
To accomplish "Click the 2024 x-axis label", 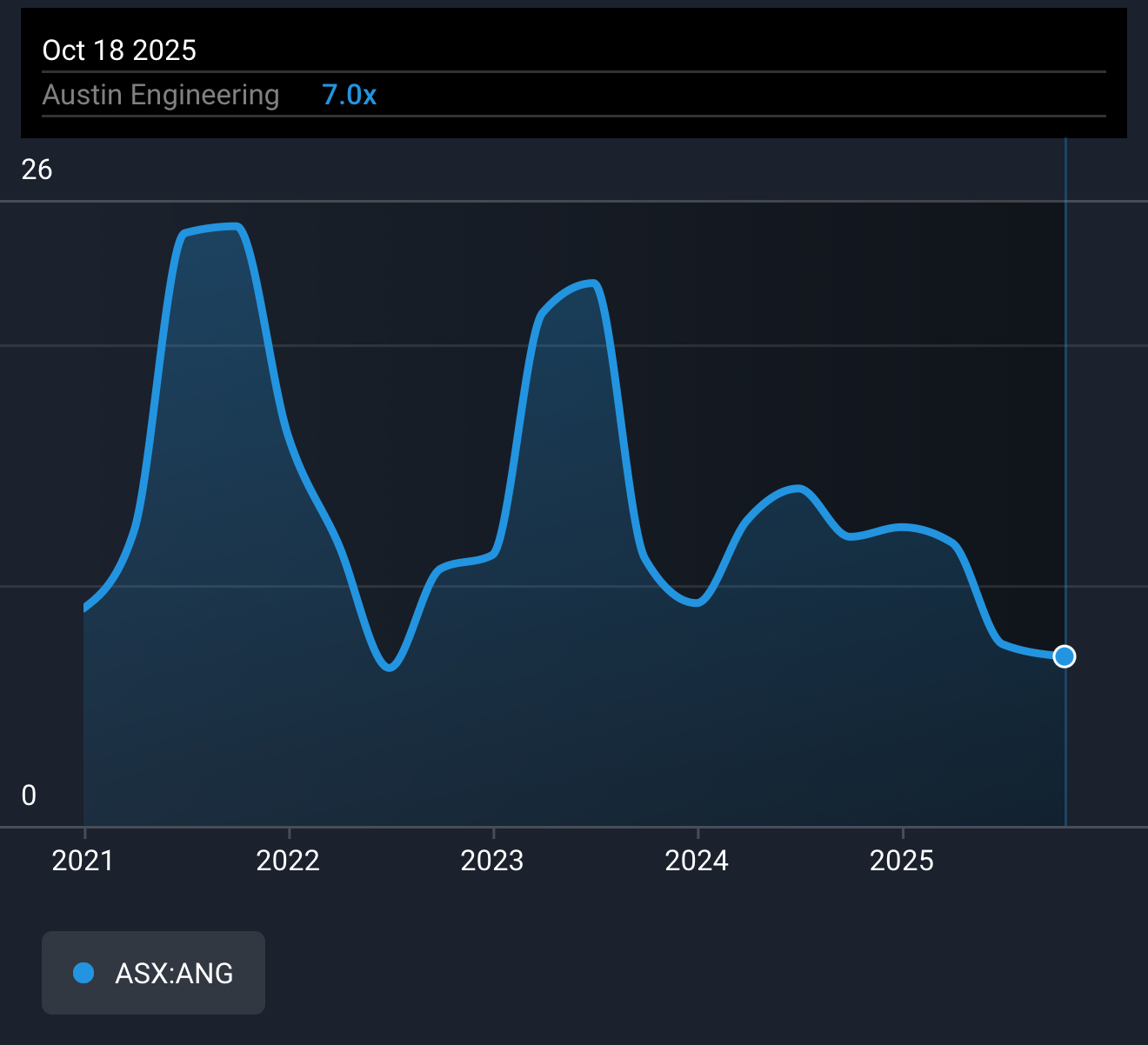I will 697,861.
